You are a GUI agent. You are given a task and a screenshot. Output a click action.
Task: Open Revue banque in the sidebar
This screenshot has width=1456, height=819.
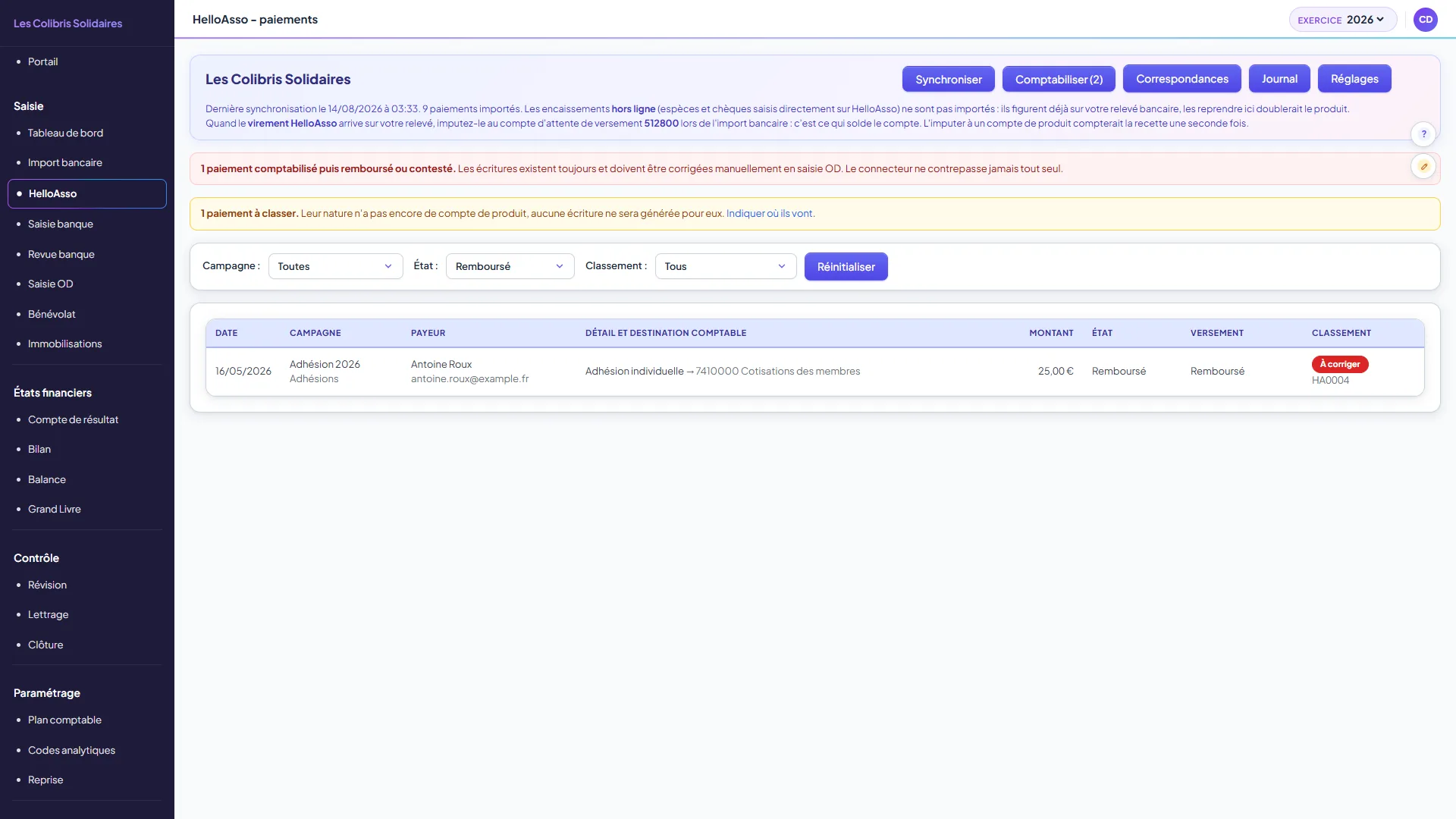click(61, 254)
